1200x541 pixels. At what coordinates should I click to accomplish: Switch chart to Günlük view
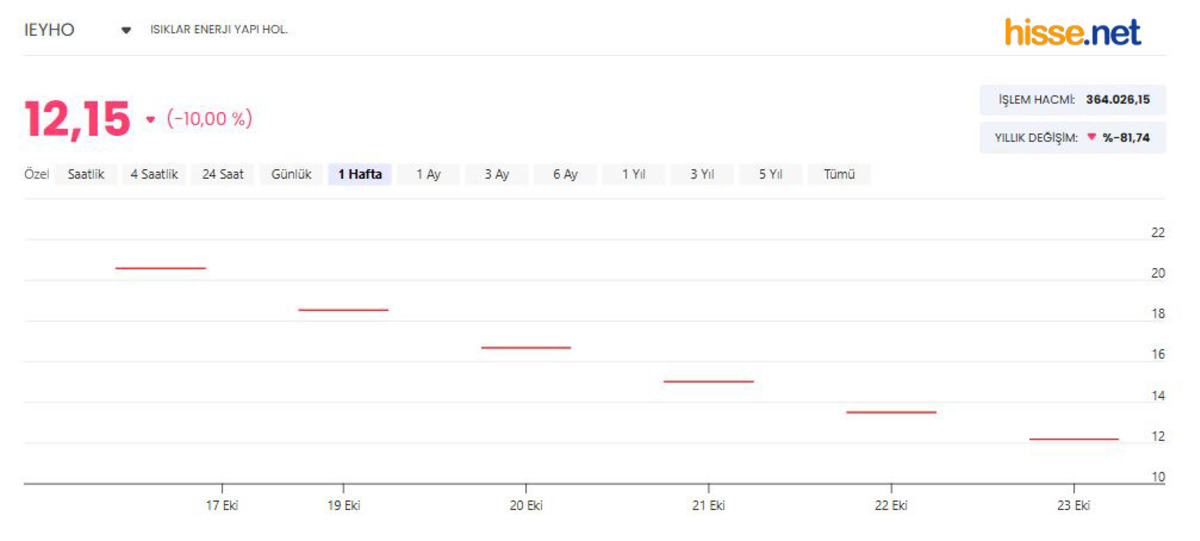click(291, 174)
